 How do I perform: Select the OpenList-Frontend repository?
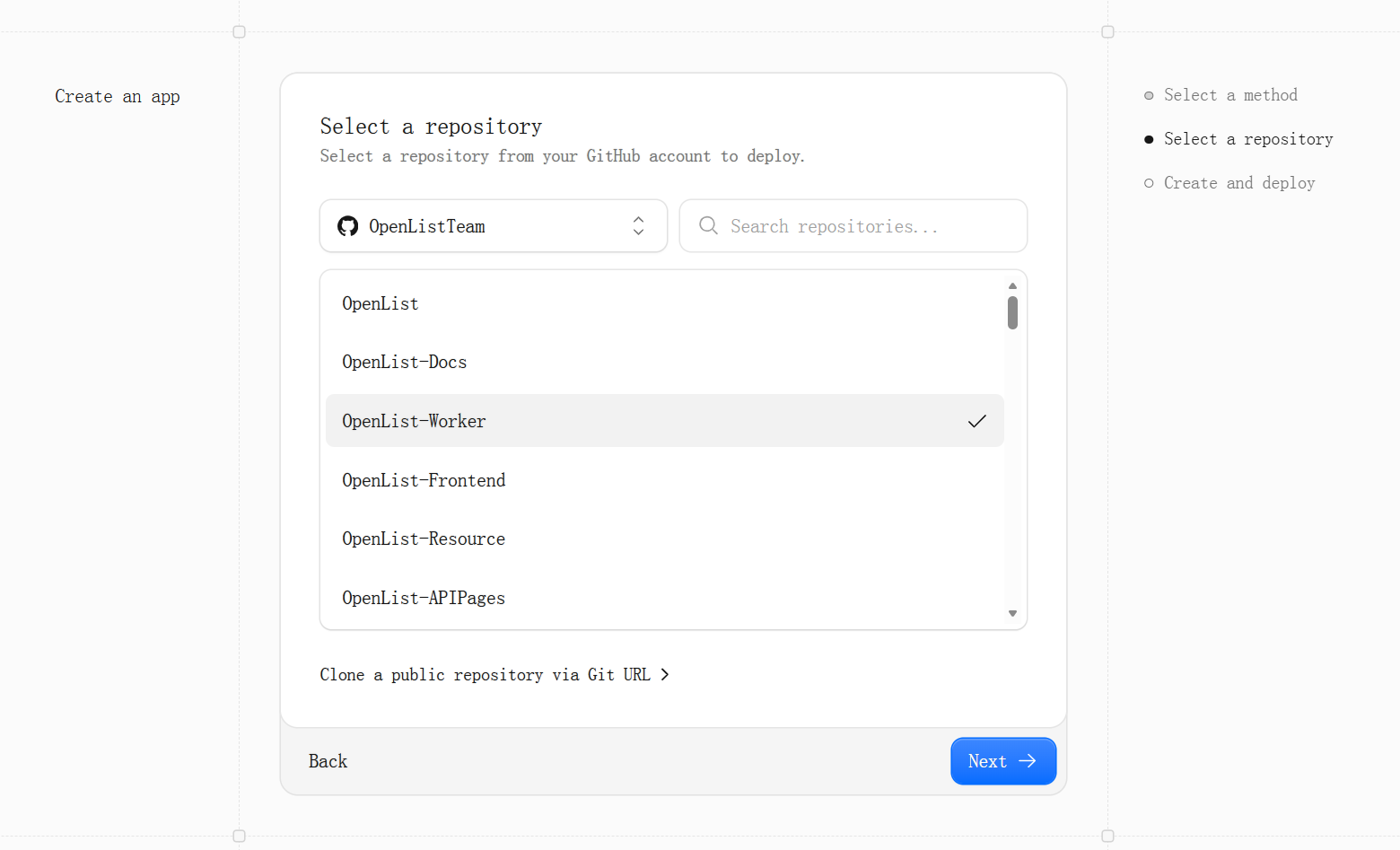(664, 480)
